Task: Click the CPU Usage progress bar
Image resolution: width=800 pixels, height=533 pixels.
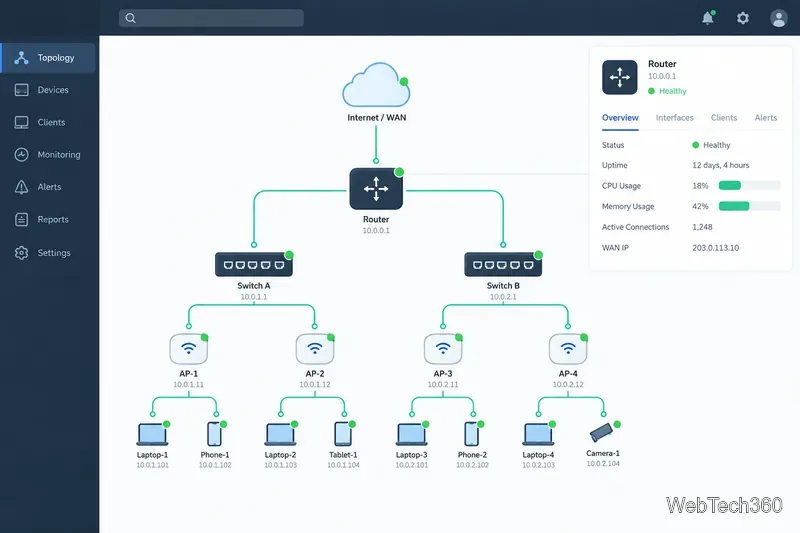Action: tap(749, 186)
